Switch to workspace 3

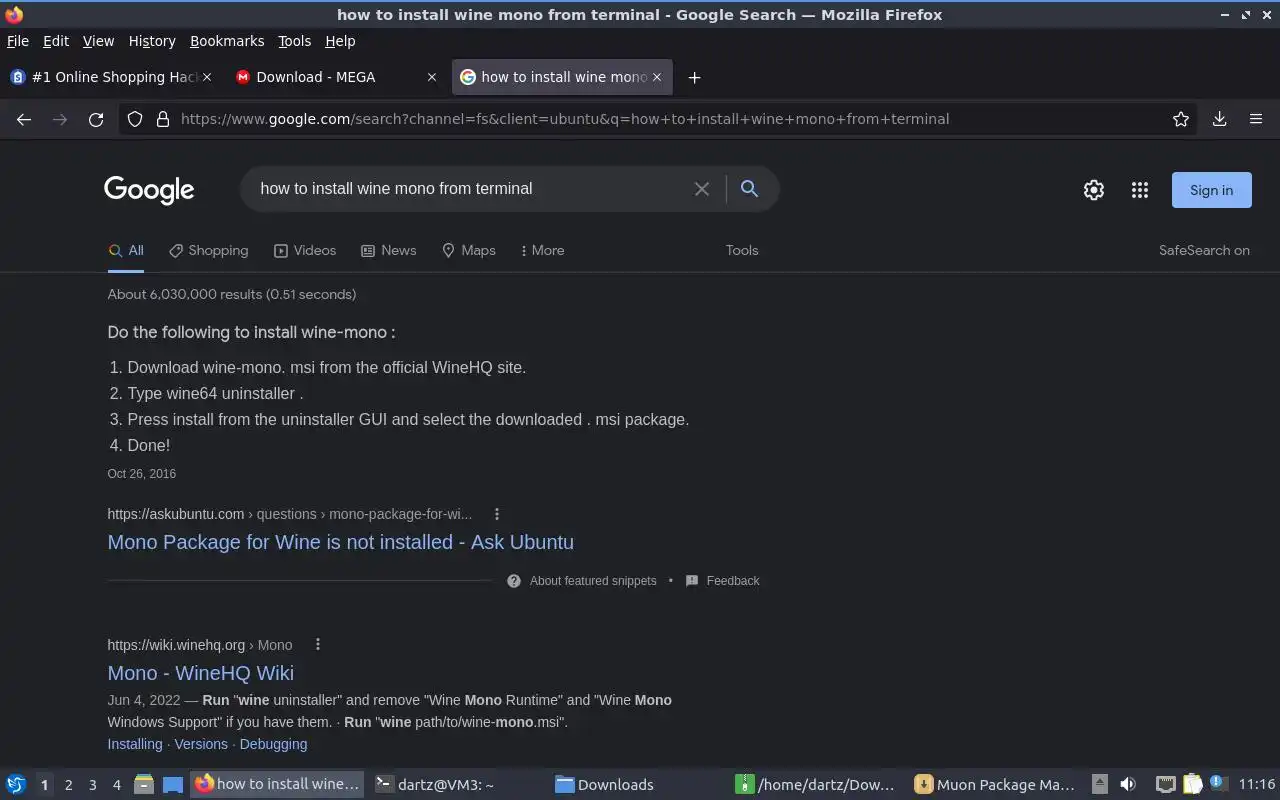[92, 785]
